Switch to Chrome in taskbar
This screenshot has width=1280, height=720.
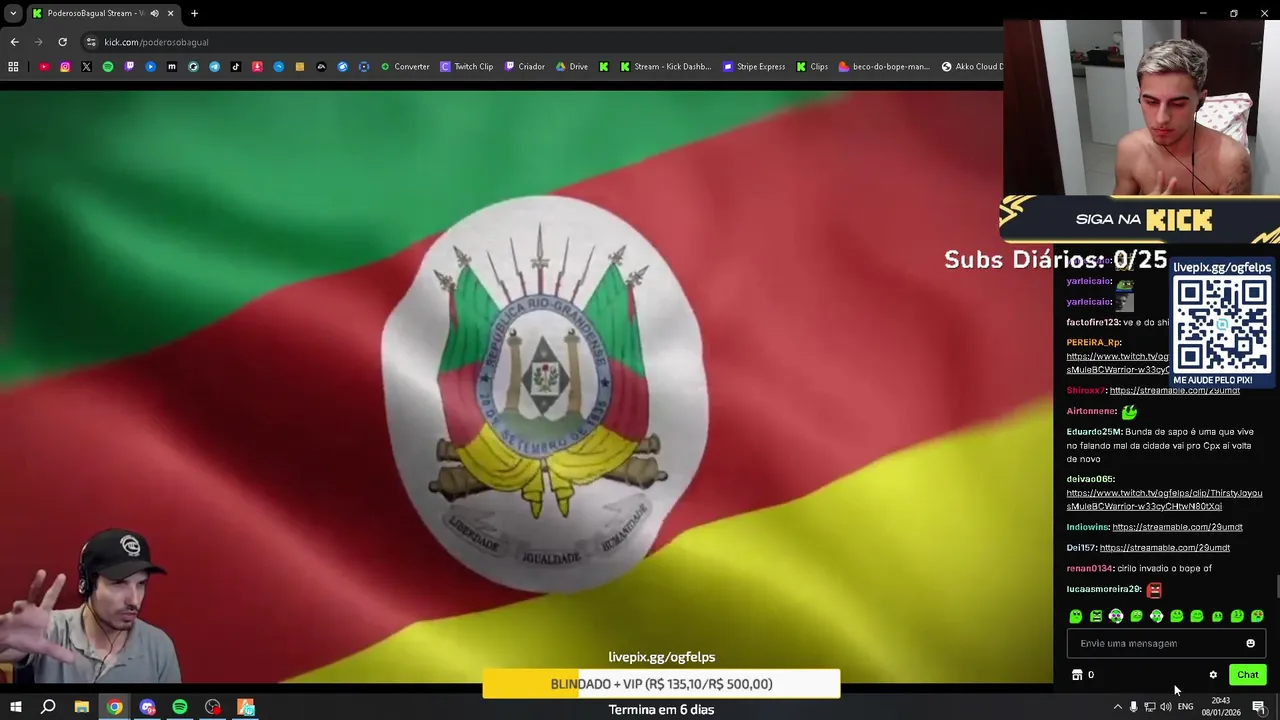pyautogui.click(x=115, y=707)
